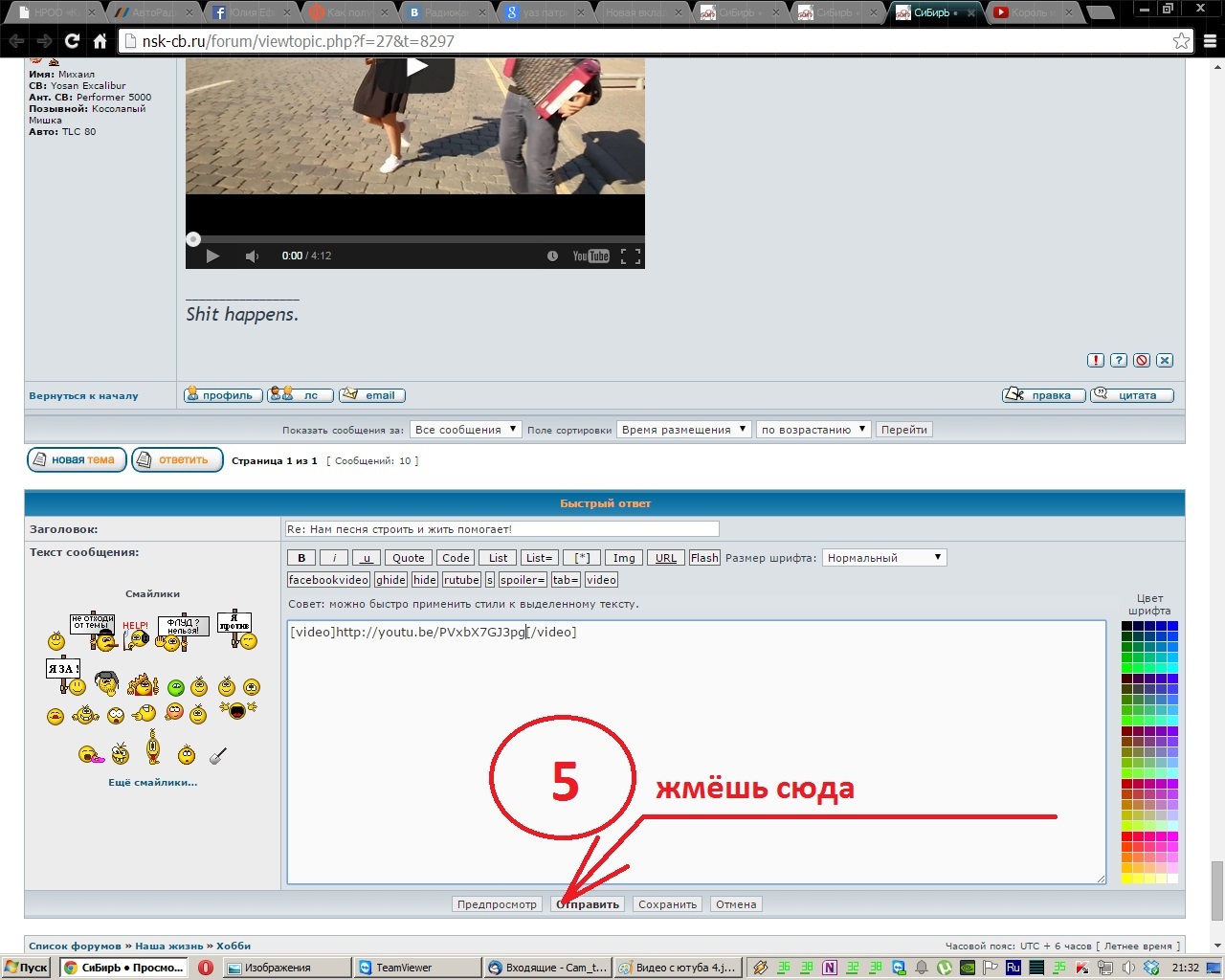Open the 'Ещё смайлики...' link

pyautogui.click(x=152, y=782)
